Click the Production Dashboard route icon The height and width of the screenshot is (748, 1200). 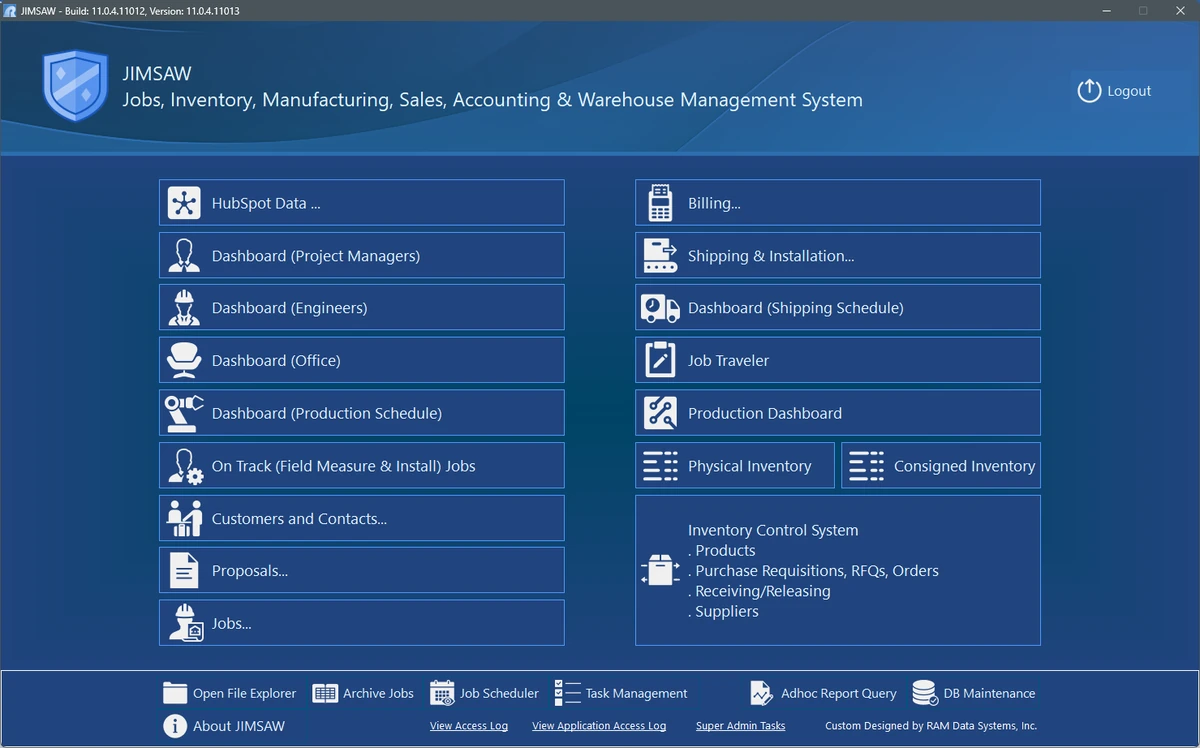point(660,413)
